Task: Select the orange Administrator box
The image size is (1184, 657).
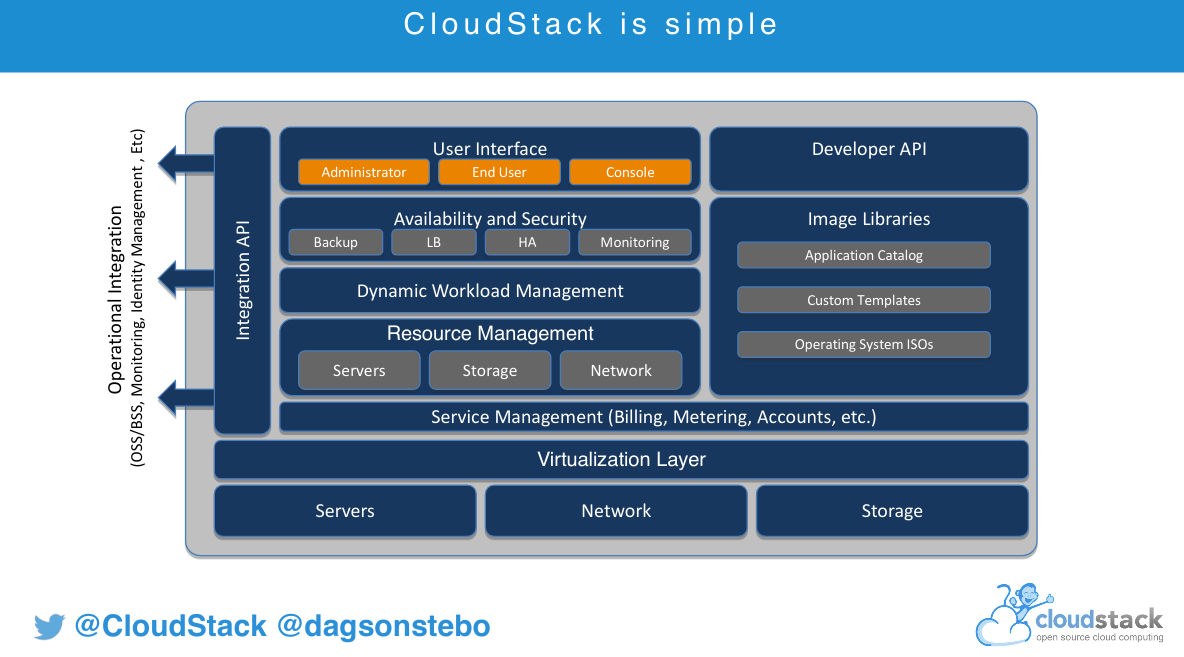Action: coord(364,172)
